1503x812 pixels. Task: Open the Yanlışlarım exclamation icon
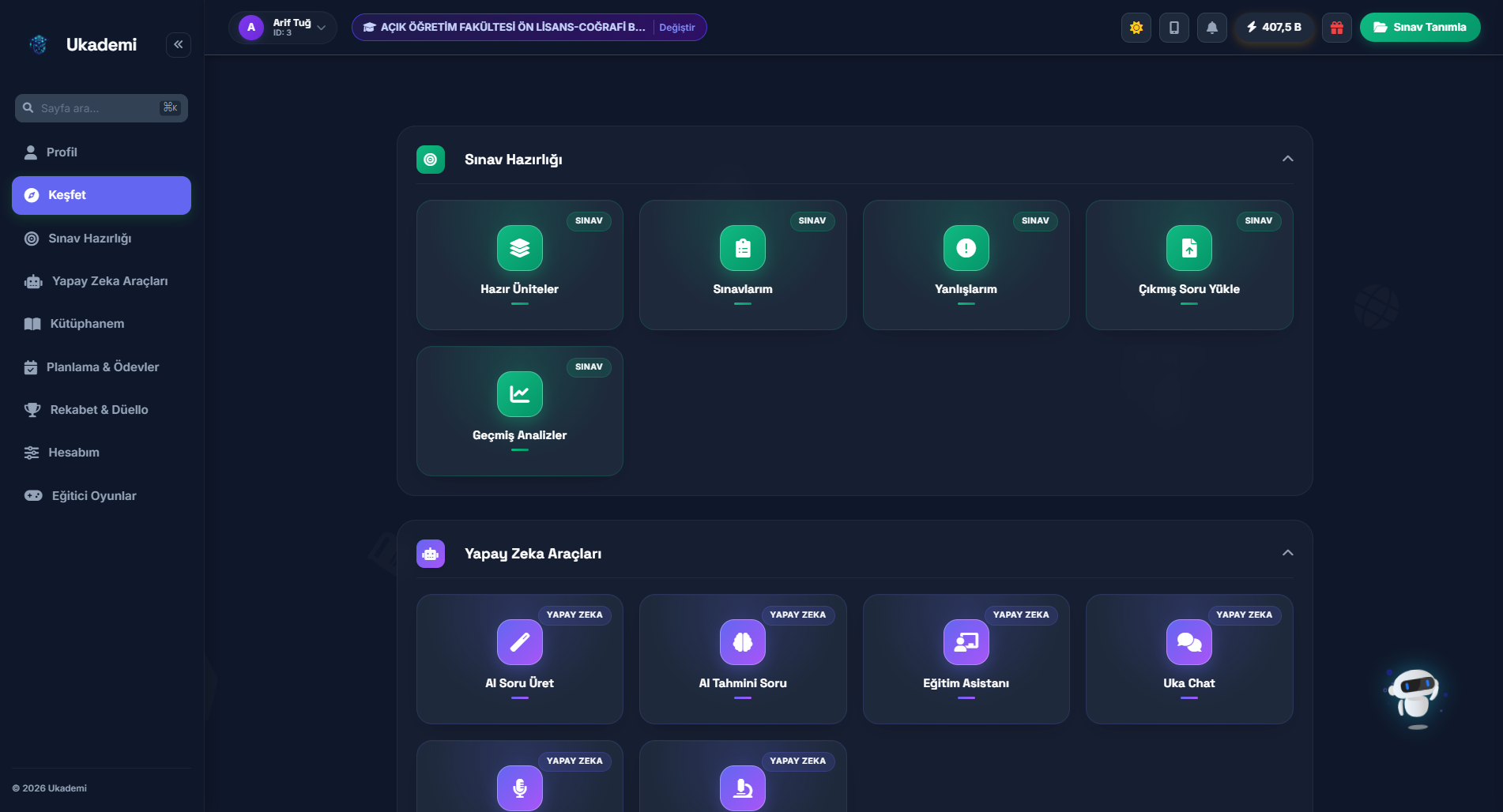(x=966, y=248)
